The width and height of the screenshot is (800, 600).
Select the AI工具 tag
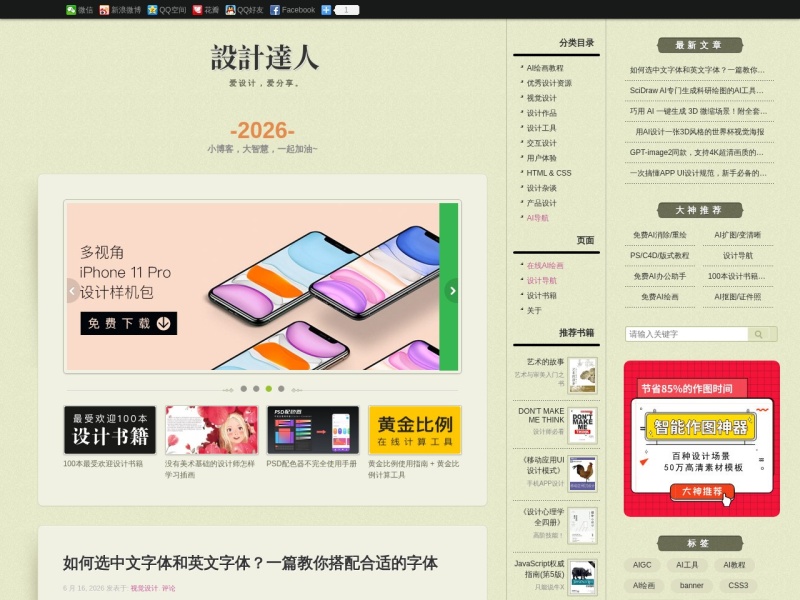point(687,565)
